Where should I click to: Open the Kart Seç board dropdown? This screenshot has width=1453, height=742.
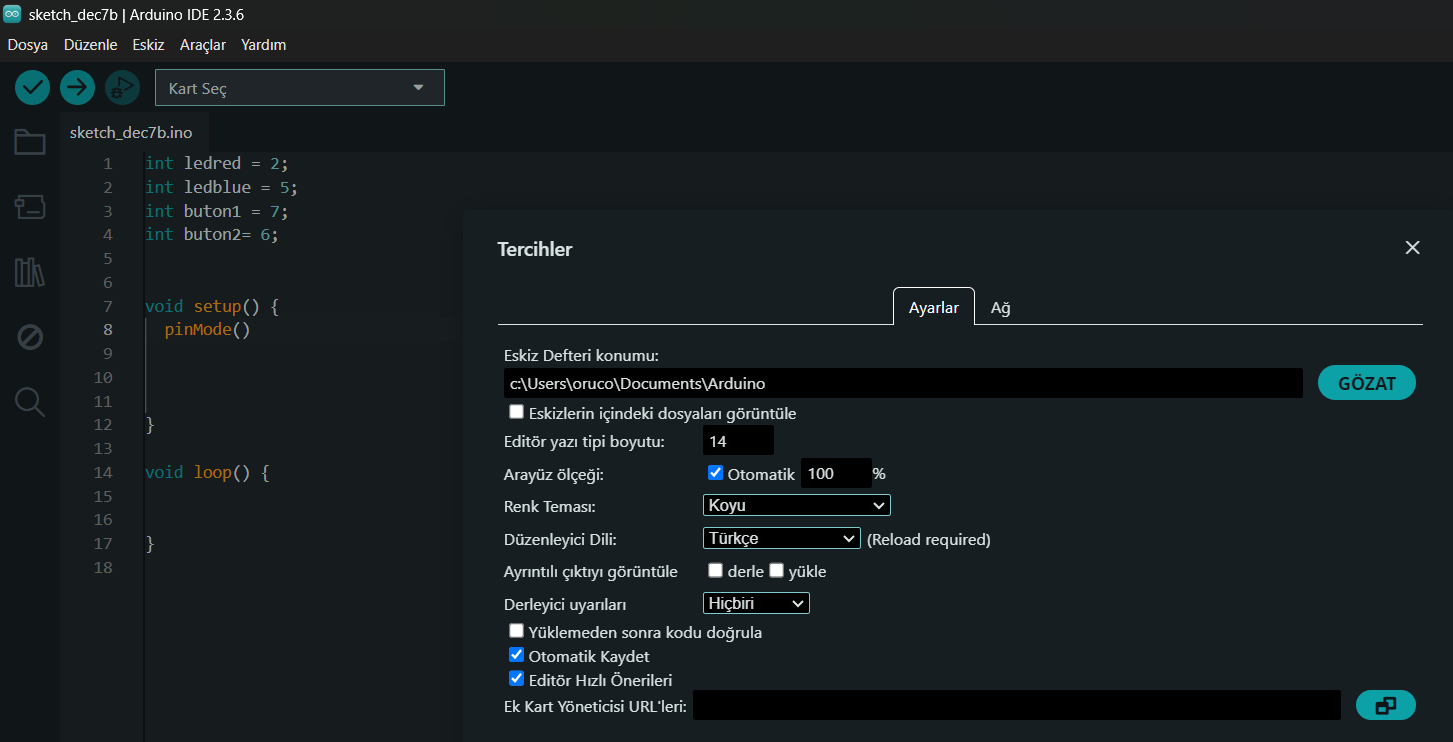300,88
